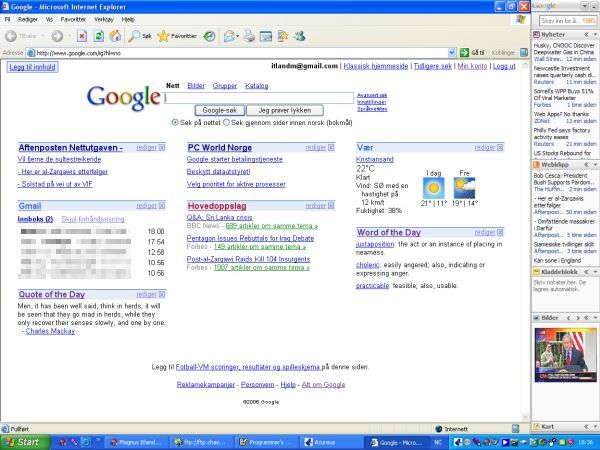Click the Forward arrow toolbar button
The image size is (600, 450).
click(x=57, y=36)
